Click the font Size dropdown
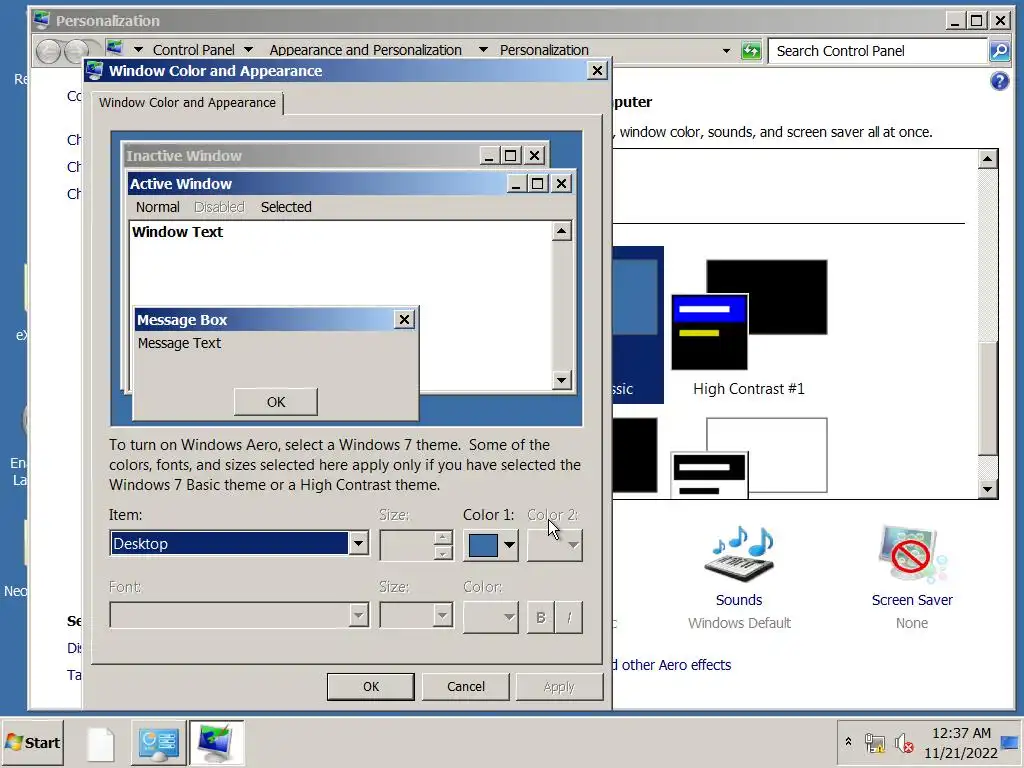This screenshot has width=1024, height=768. point(416,615)
